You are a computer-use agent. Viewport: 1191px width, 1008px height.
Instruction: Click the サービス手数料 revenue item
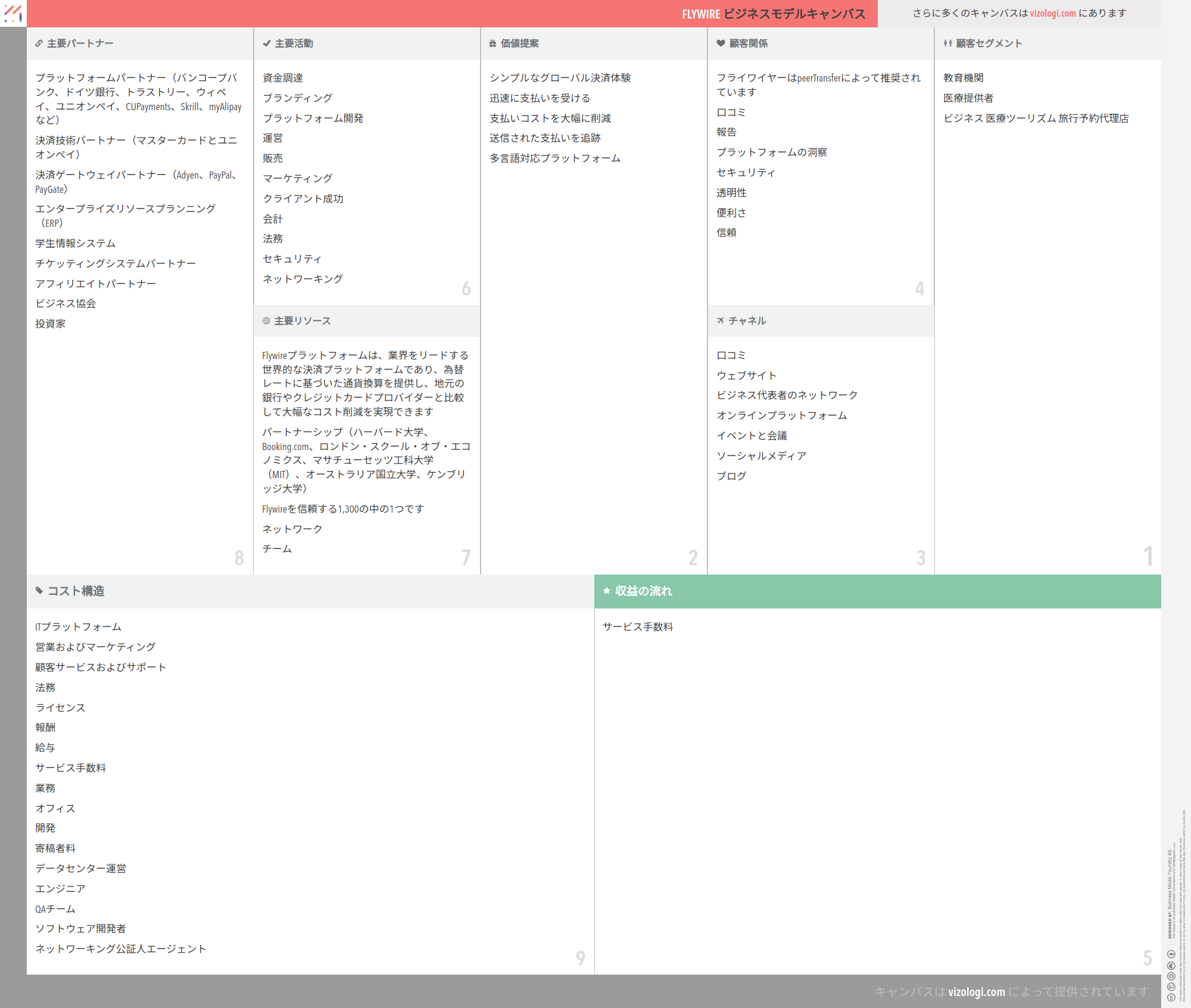tap(638, 627)
